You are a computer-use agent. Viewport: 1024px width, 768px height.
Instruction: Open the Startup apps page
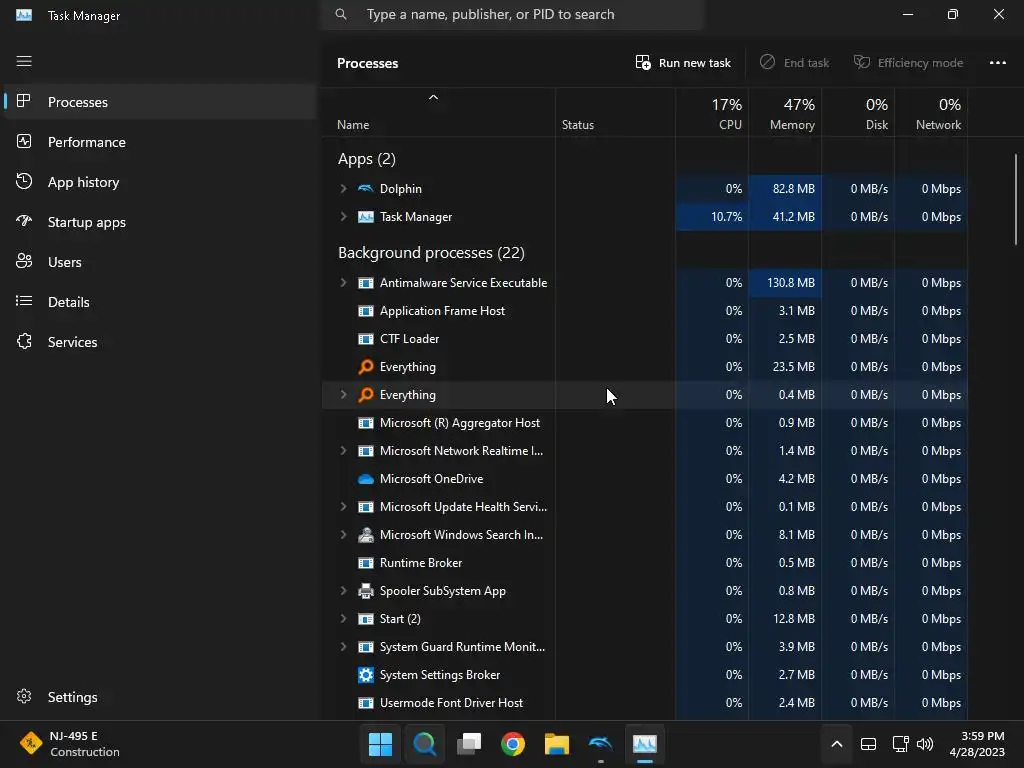[160, 222]
